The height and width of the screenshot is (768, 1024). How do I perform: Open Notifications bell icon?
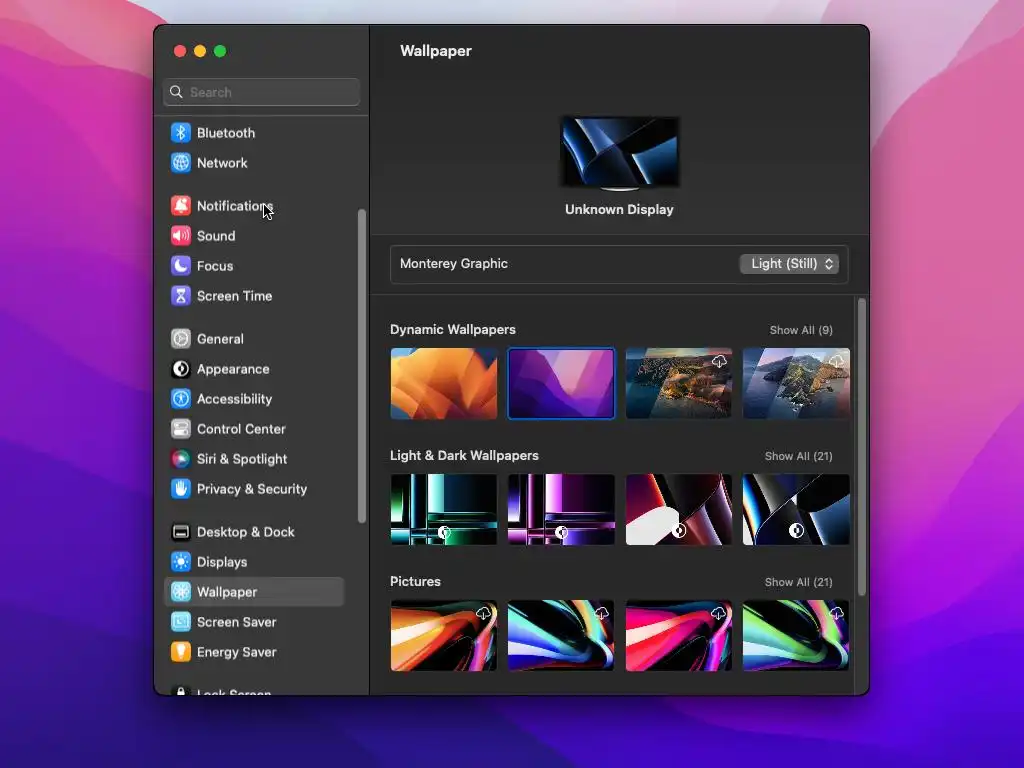pyautogui.click(x=181, y=206)
